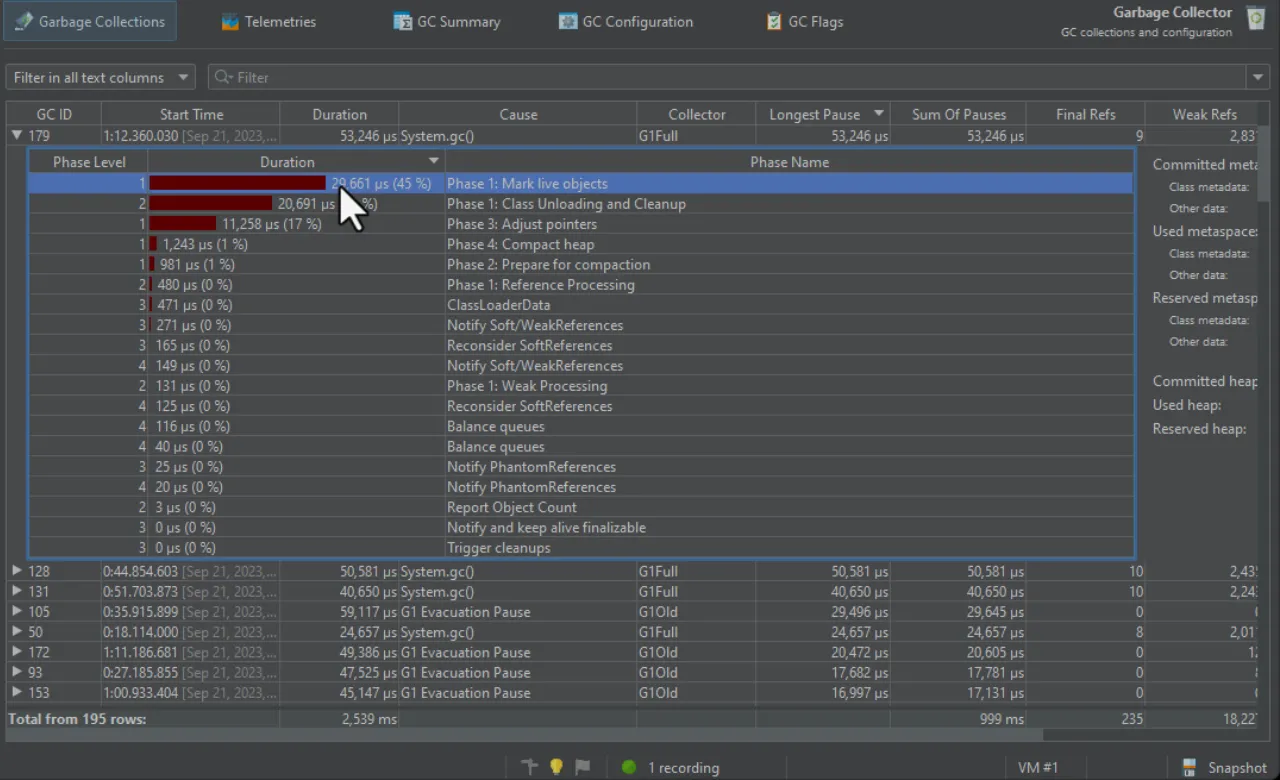Collapse the expanded GC ID 179 row

(16, 135)
